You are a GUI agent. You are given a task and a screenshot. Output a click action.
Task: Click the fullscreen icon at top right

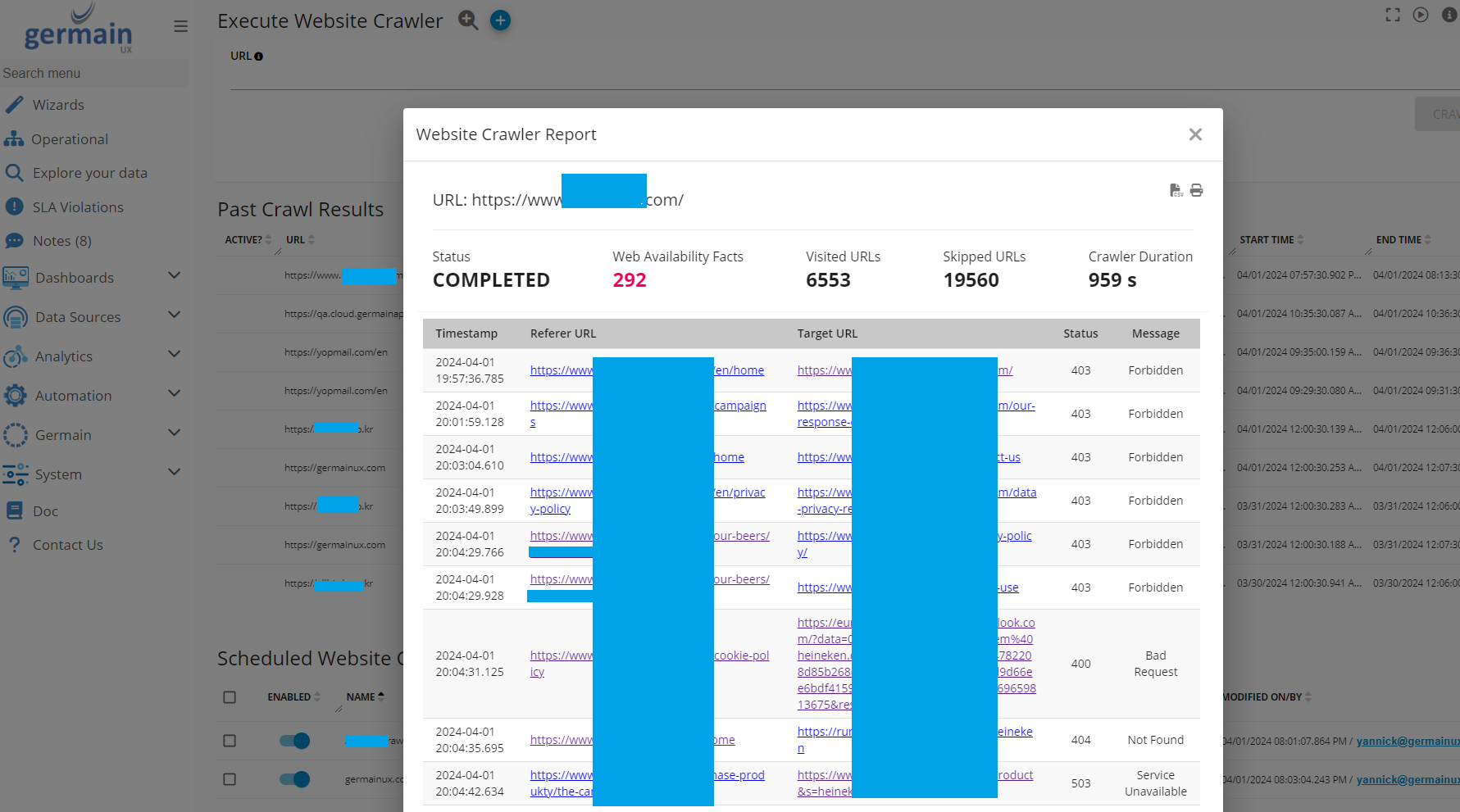[x=1393, y=15]
